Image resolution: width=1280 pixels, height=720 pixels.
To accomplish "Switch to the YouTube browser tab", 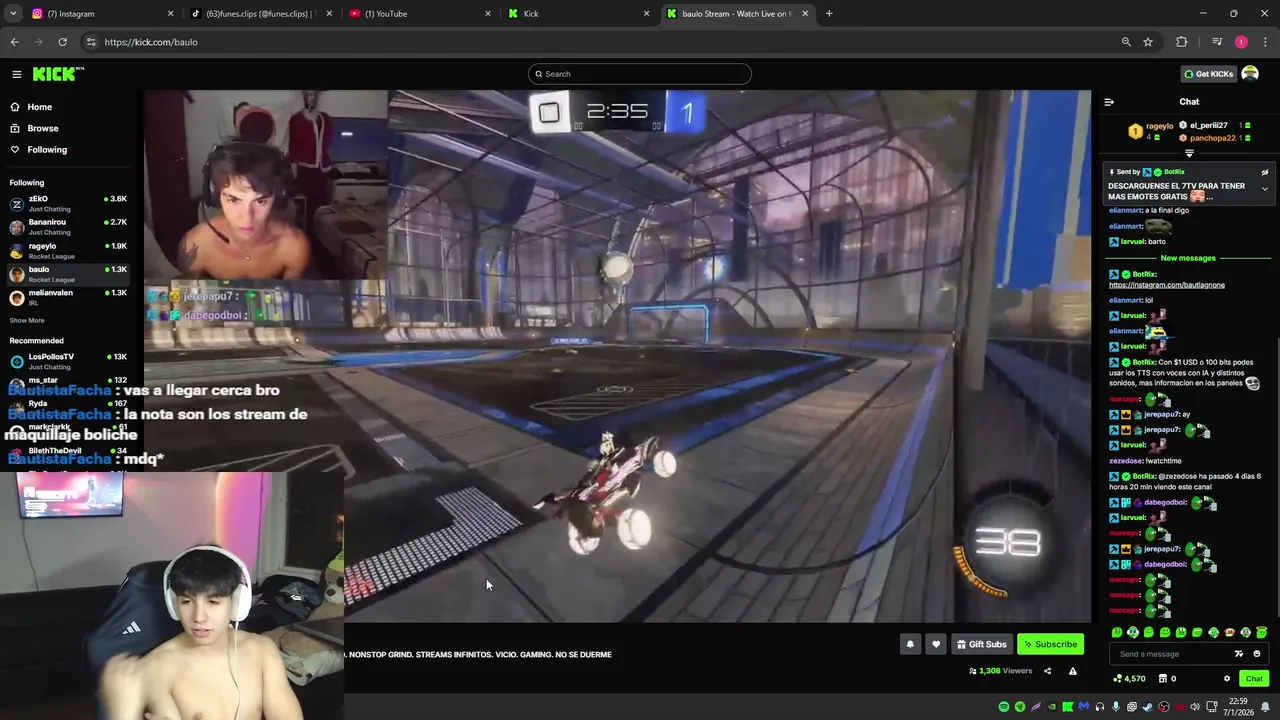I will [420, 14].
